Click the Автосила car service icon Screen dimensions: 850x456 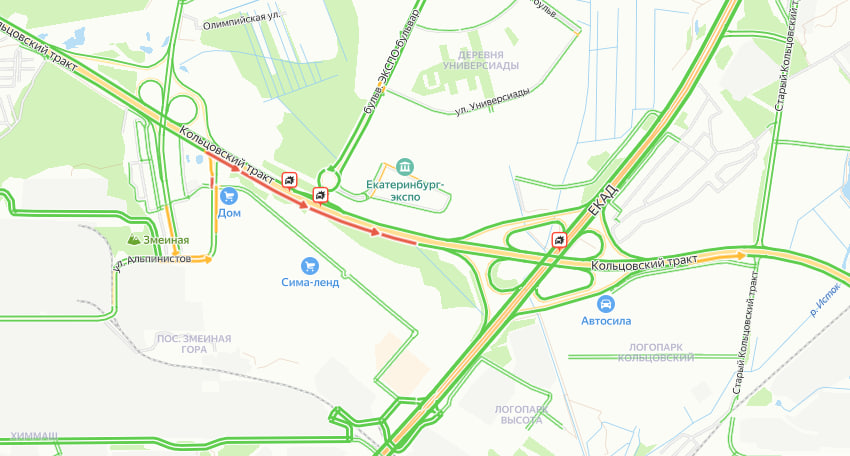[x=606, y=304]
